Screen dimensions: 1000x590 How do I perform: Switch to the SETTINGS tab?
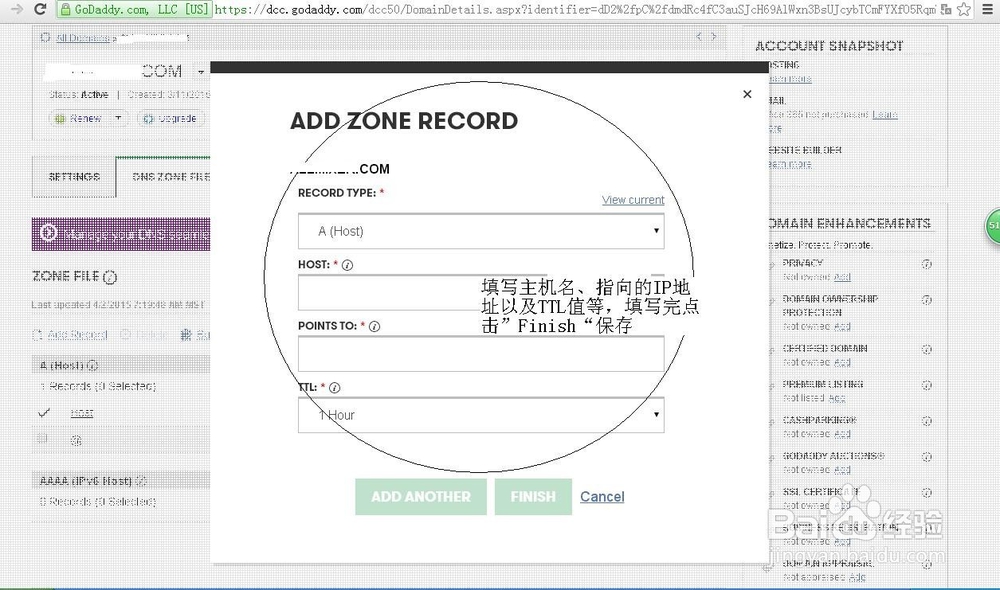click(x=73, y=177)
